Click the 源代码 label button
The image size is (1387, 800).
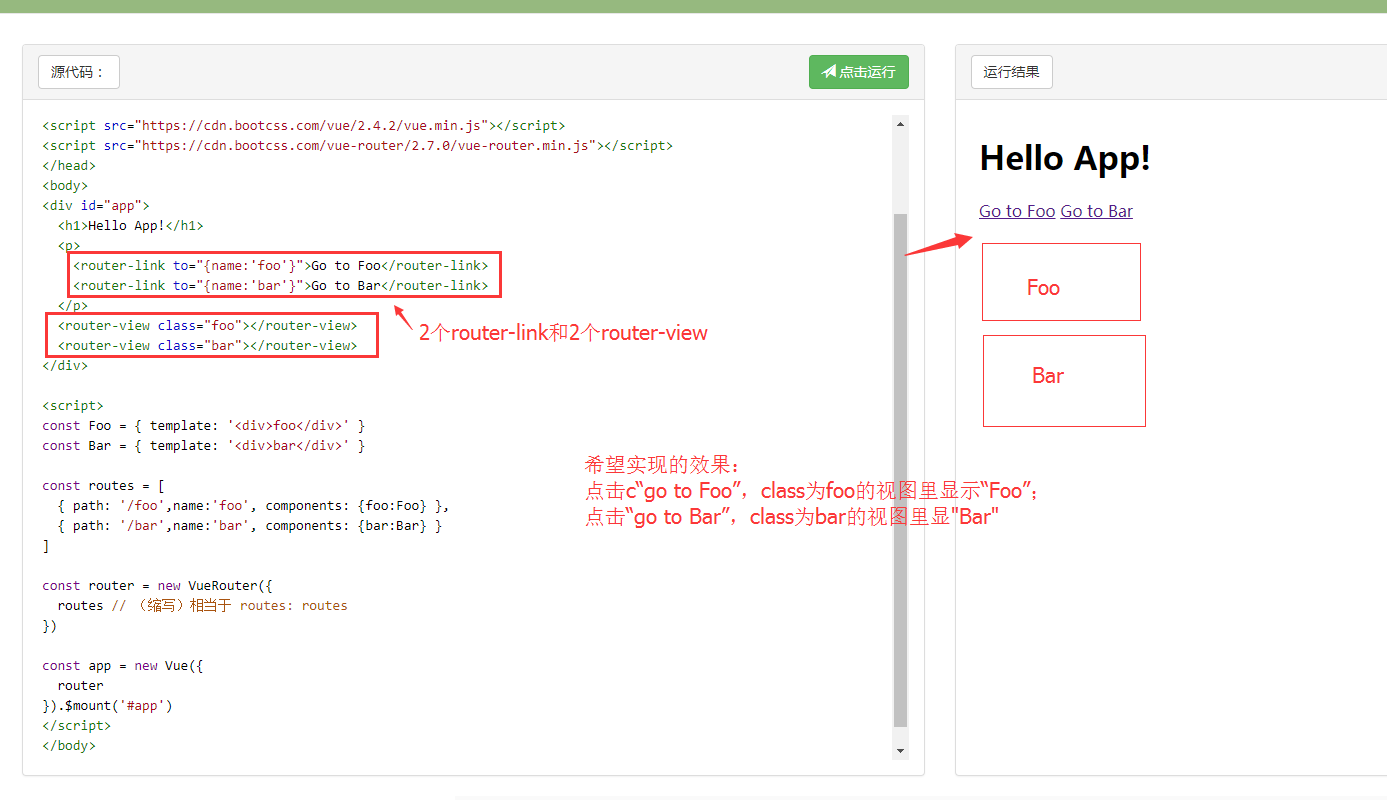(79, 72)
